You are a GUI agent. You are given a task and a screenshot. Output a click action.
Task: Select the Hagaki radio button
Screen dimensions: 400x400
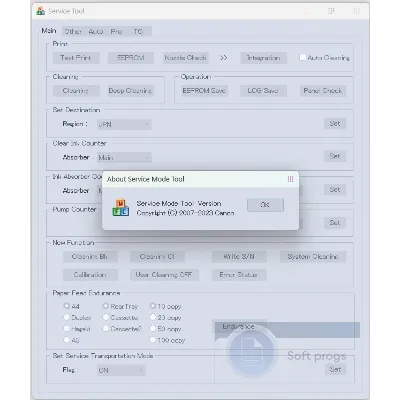(x=66, y=328)
